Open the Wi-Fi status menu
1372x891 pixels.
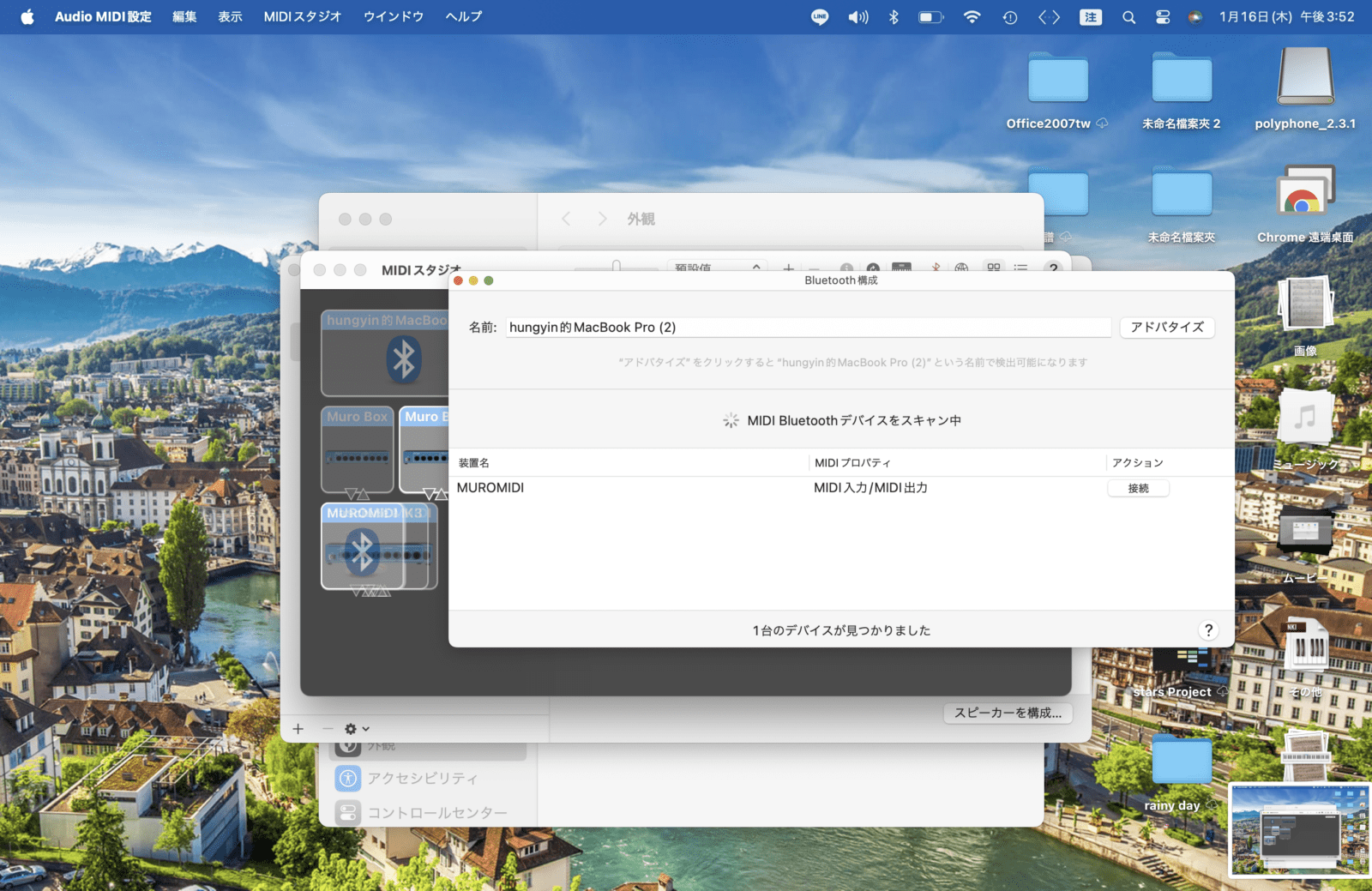(x=972, y=16)
